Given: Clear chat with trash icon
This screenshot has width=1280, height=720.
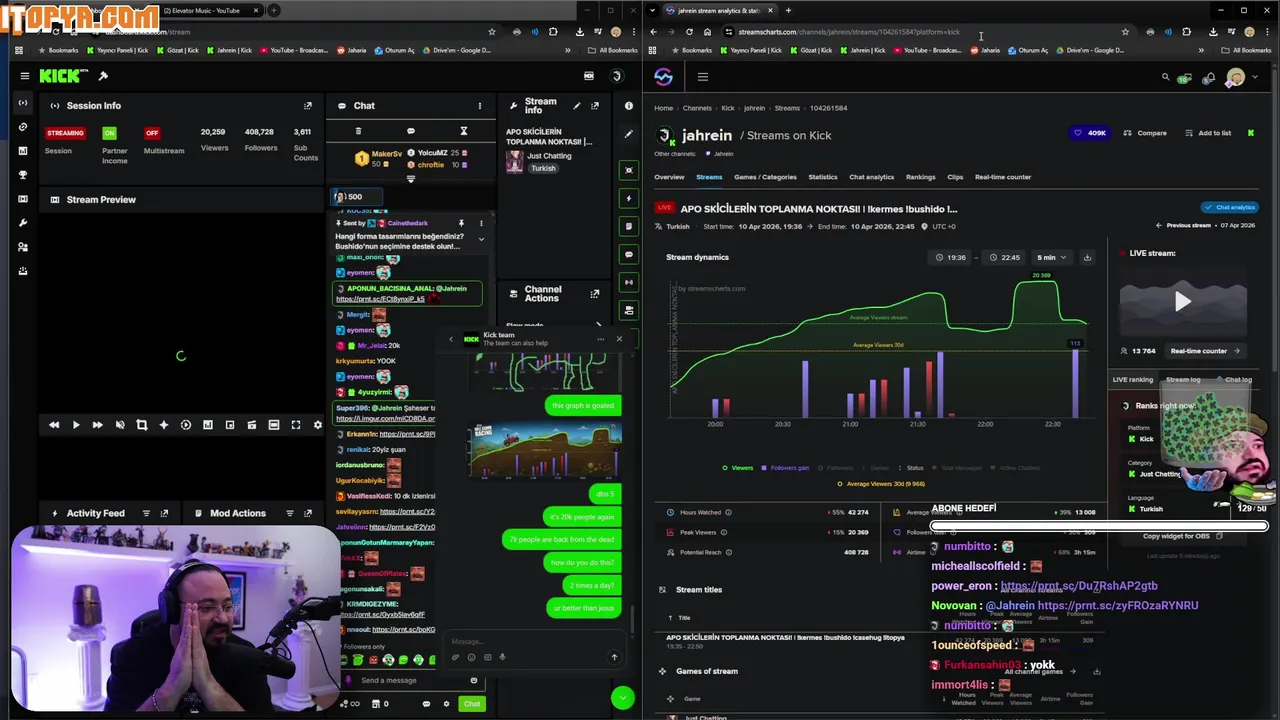Looking at the screenshot, I should [358, 131].
